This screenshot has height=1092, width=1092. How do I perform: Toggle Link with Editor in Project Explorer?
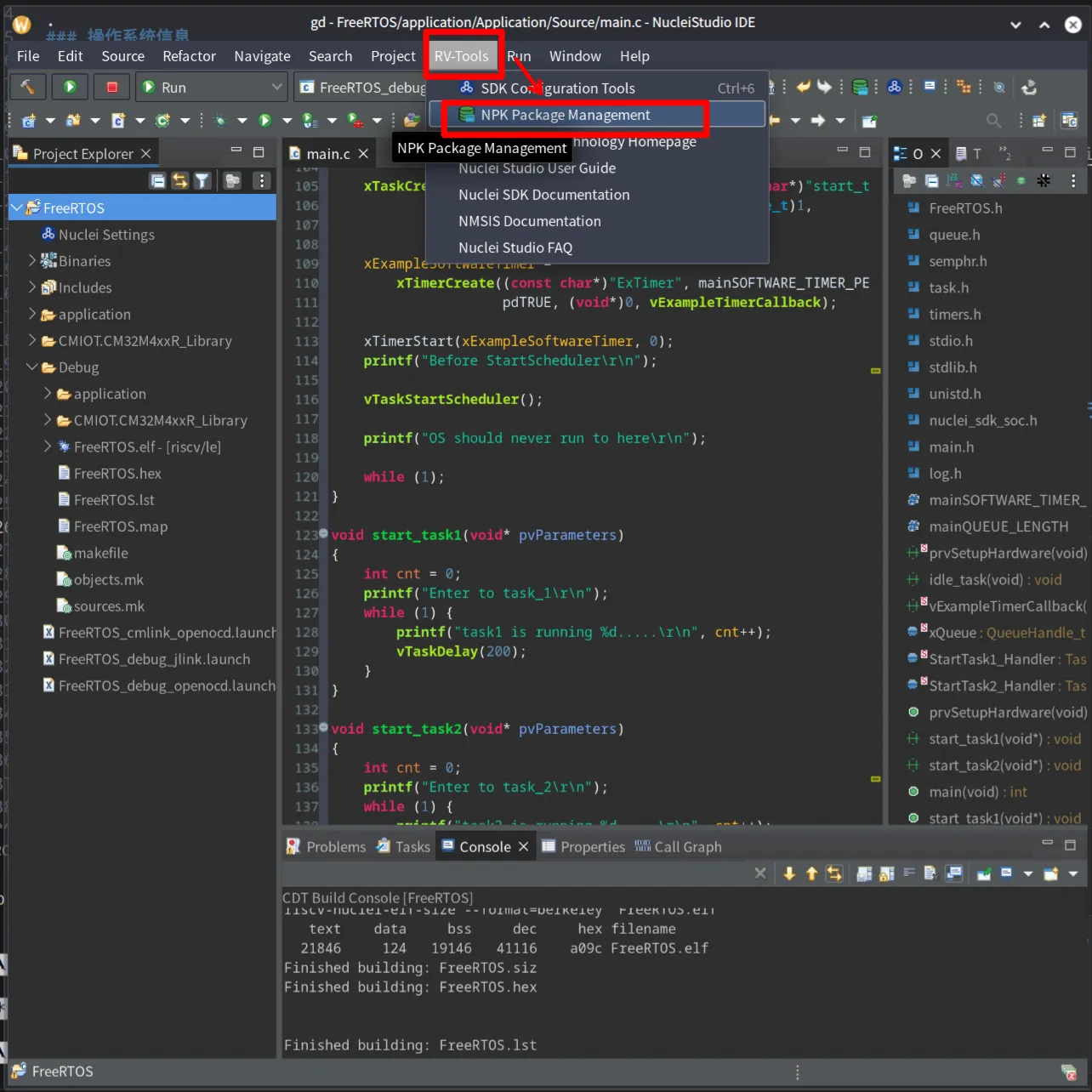179,180
